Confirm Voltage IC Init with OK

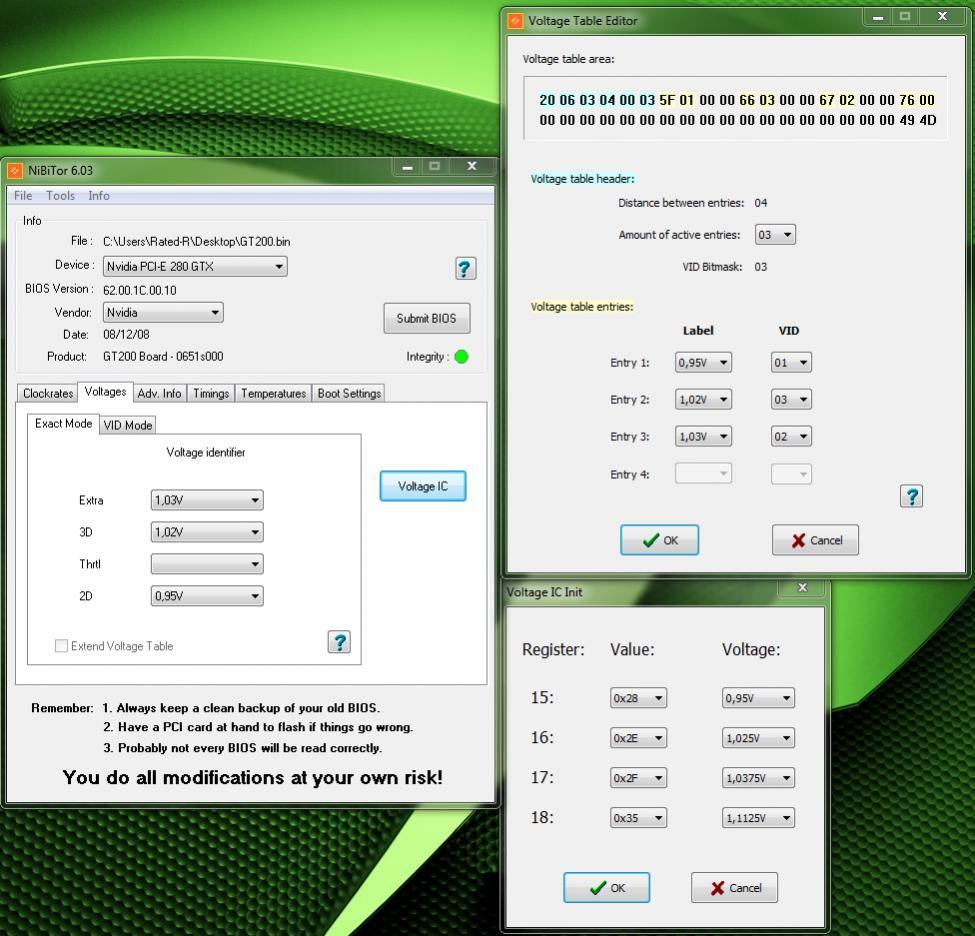pyautogui.click(x=606, y=887)
